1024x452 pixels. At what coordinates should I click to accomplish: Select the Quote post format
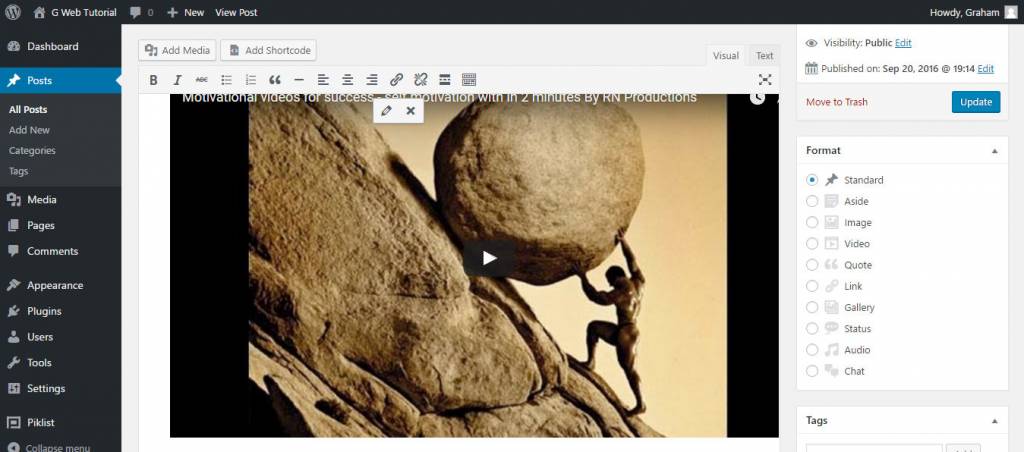coord(812,265)
